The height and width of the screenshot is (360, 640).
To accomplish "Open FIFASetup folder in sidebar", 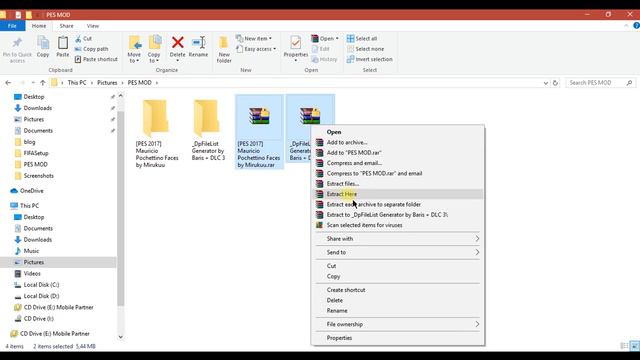I will click(x=36, y=153).
